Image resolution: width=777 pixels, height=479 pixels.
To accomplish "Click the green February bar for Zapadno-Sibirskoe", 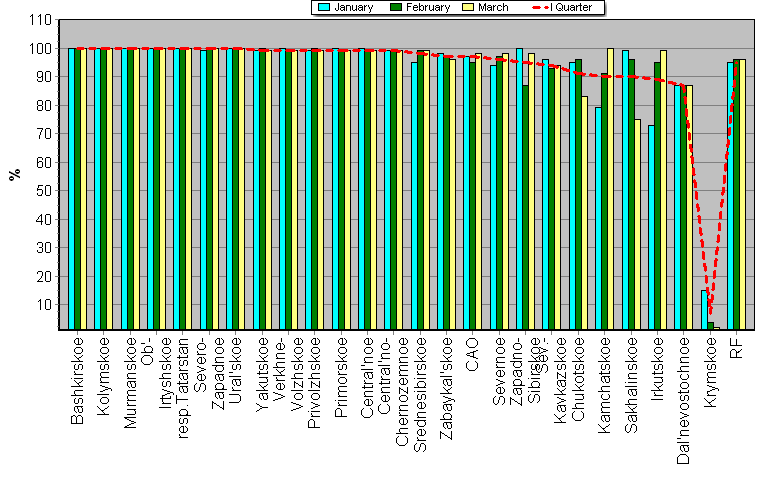I will (525, 208).
